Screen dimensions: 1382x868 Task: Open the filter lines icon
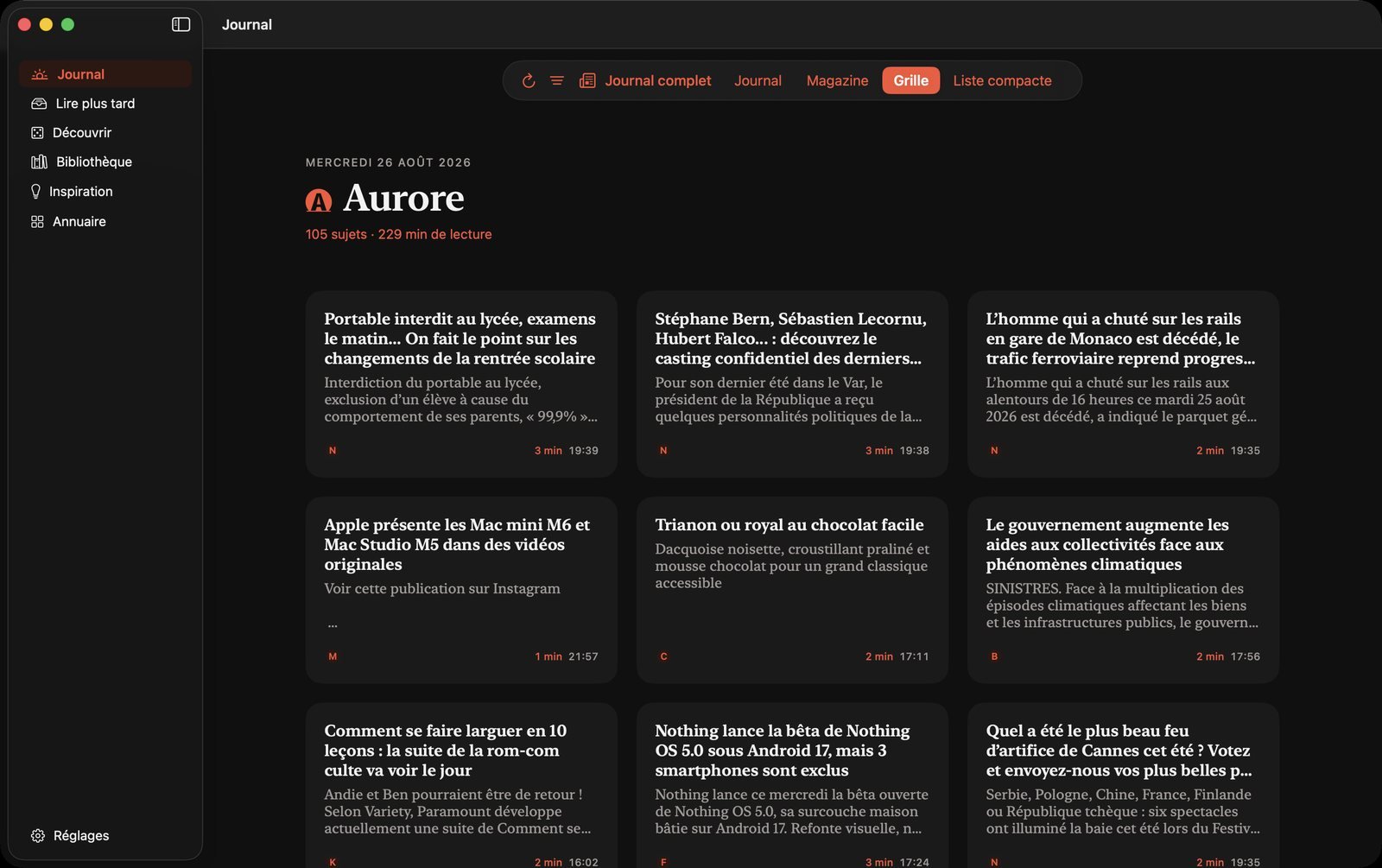[x=557, y=80]
